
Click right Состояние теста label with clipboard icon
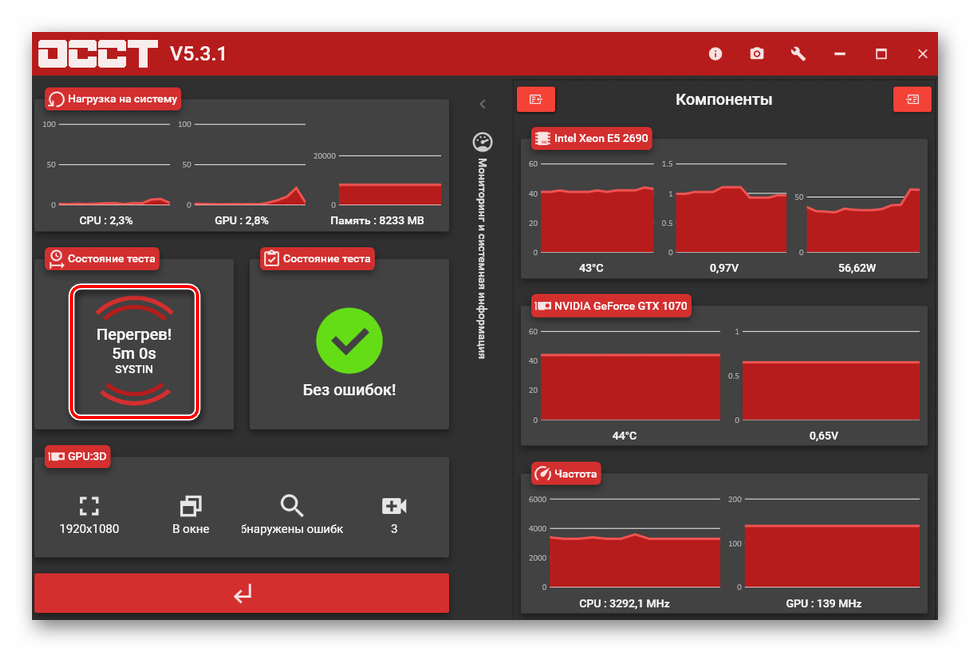point(317,259)
